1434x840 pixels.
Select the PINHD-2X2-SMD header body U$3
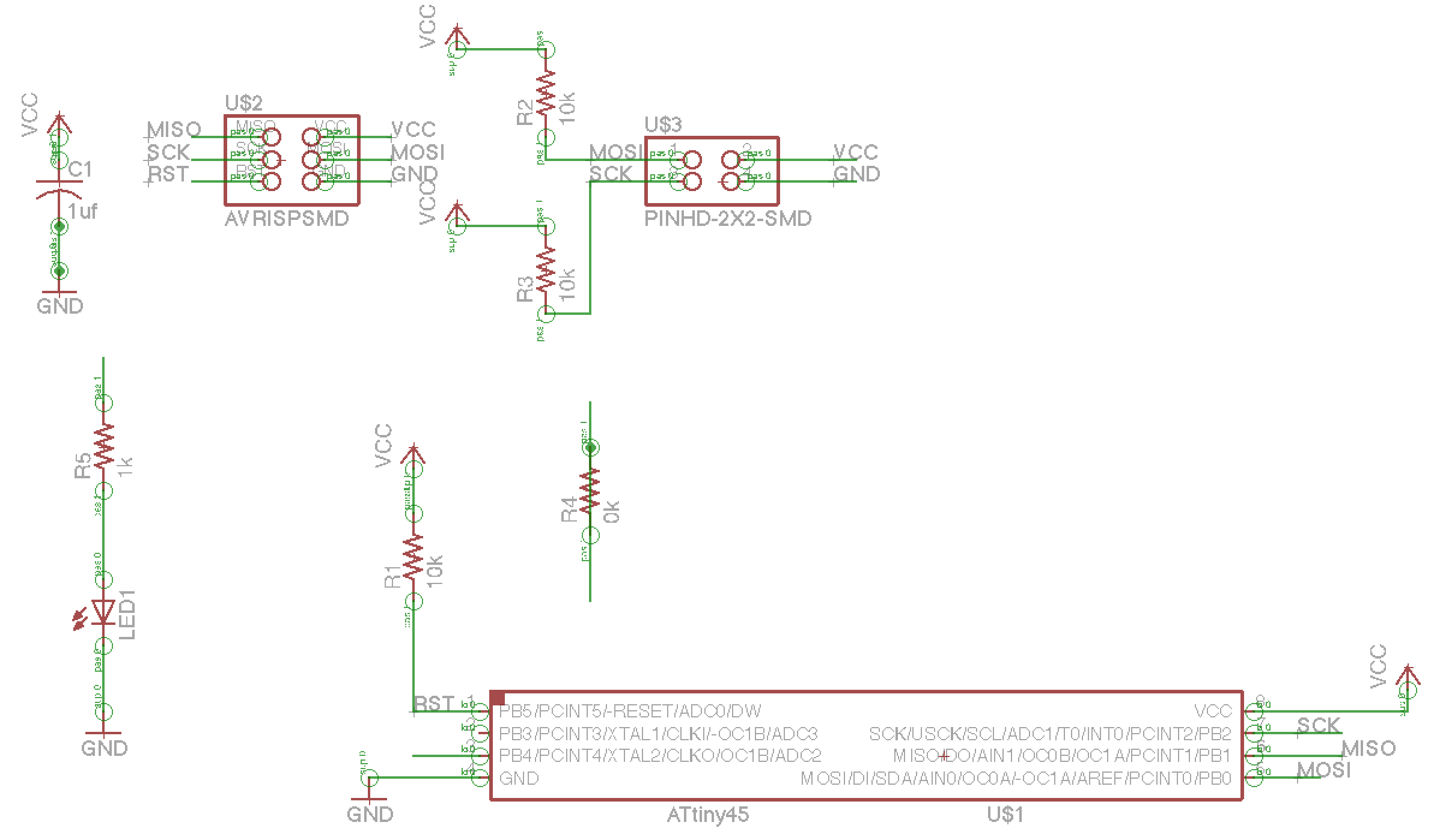[x=712, y=171]
